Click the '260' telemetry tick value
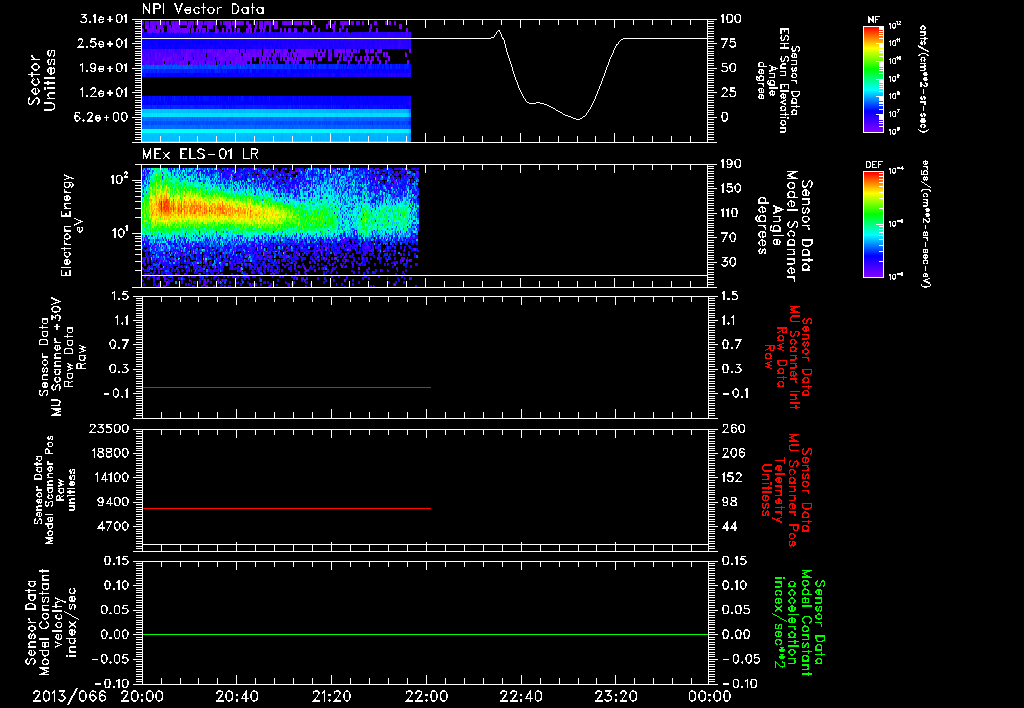Viewport: 1024px width, 708px height. (733, 429)
